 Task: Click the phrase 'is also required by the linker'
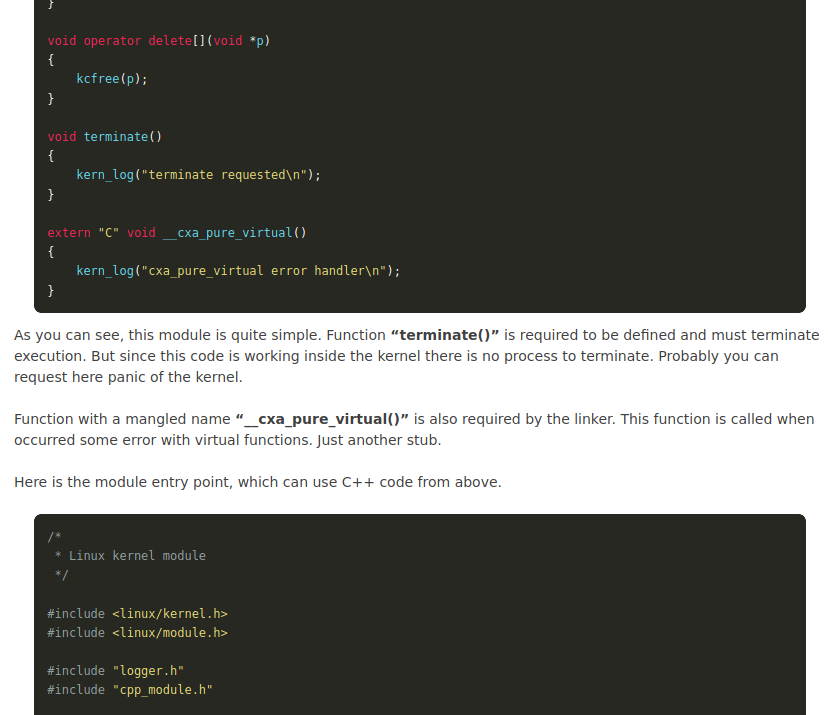[x=514, y=419]
